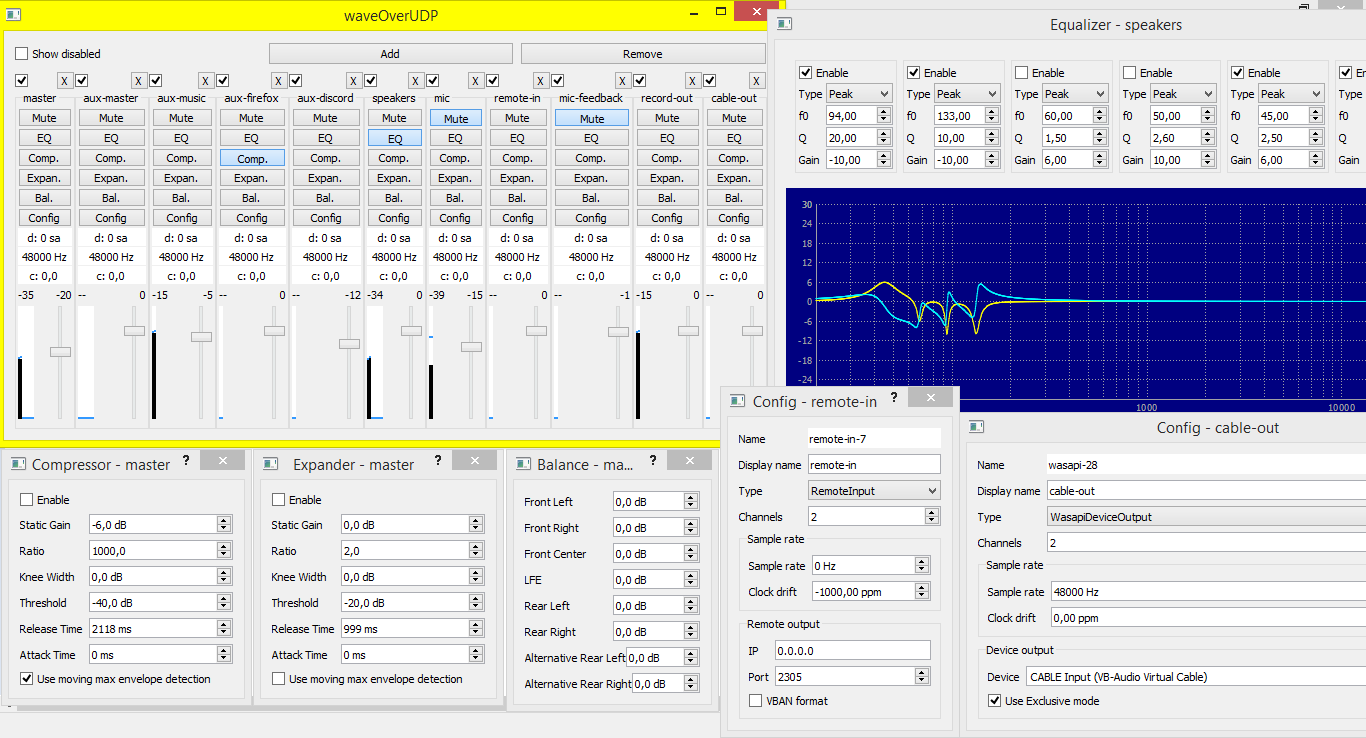Click compressor Threshold field -40,0 dB

[151, 603]
